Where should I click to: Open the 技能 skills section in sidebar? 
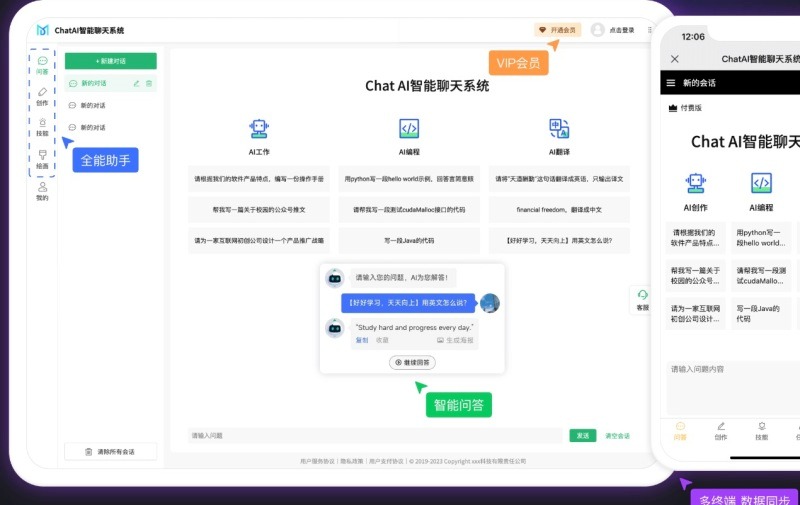[42, 127]
